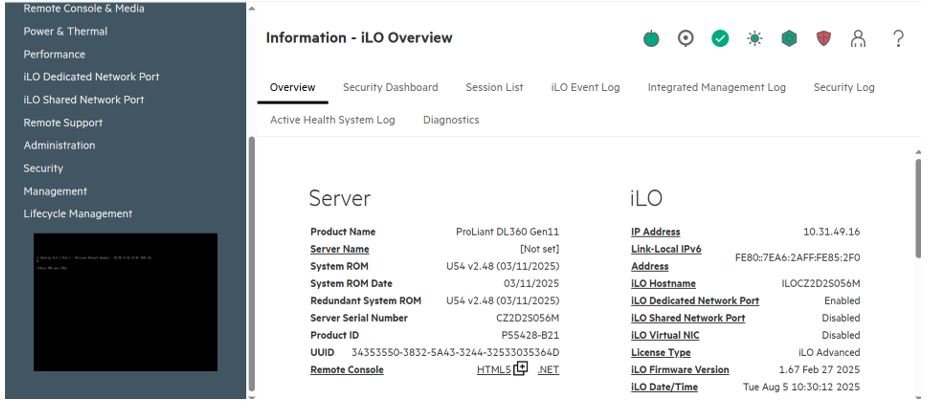
Task: Open the iLO Event Log tab
Action: 586,88
